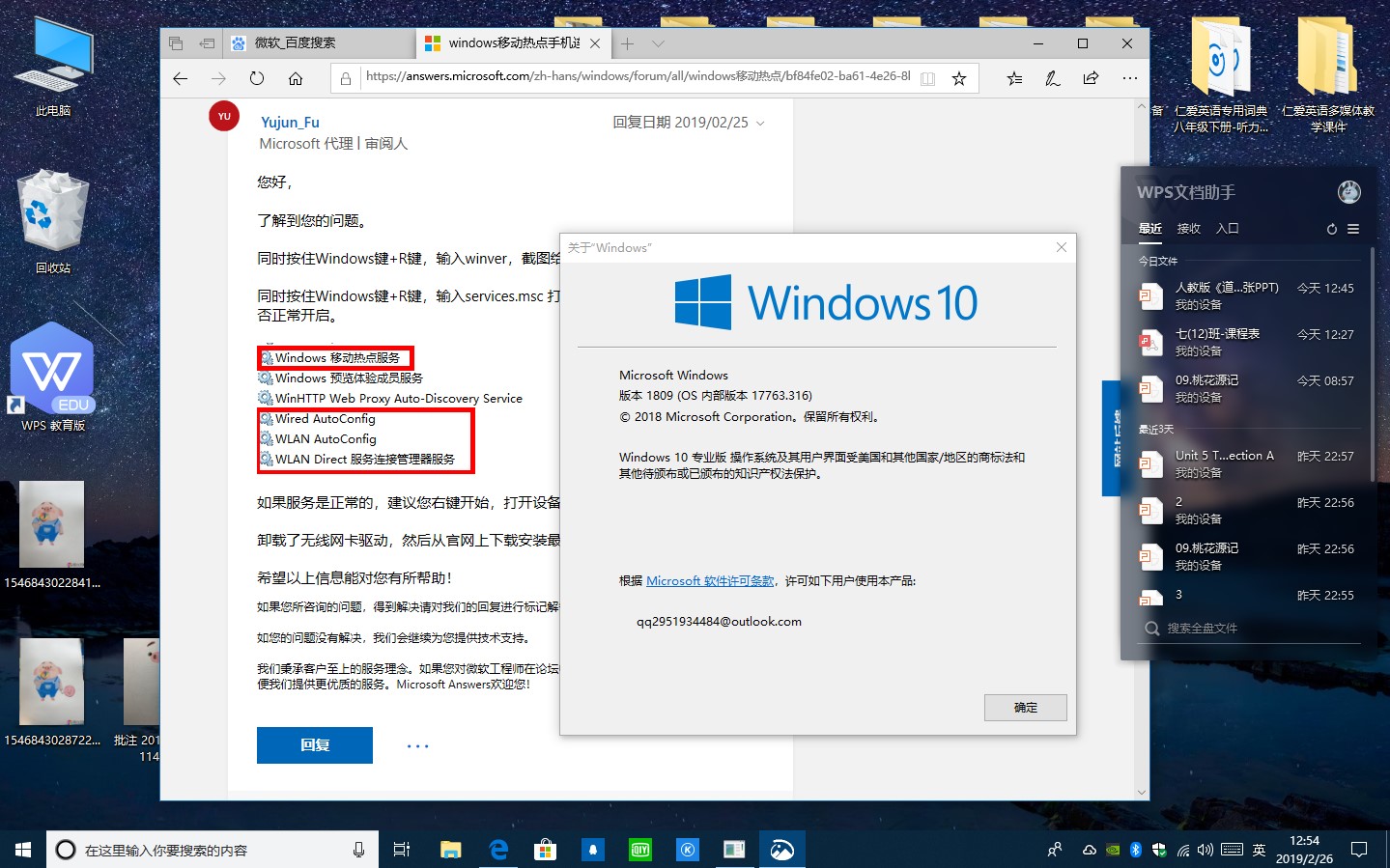1390x868 pixels.
Task: Select 回收站 desktop icon
Action: [x=53, y=223]
